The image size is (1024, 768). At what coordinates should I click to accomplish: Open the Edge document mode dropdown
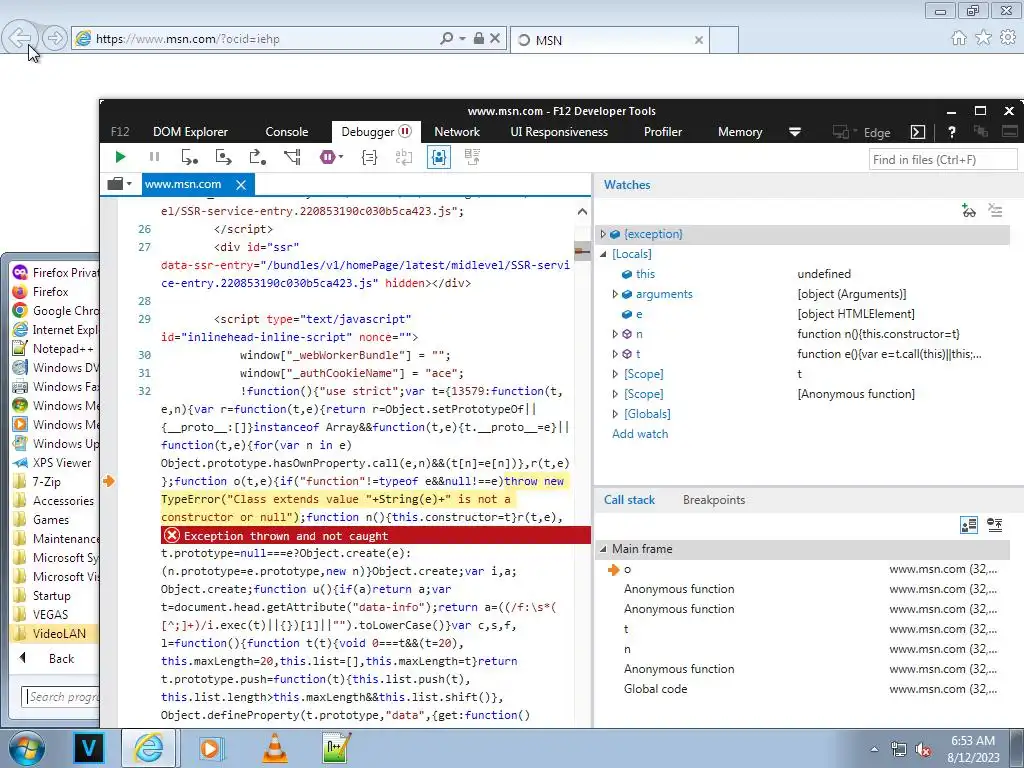tap(876, 133)
